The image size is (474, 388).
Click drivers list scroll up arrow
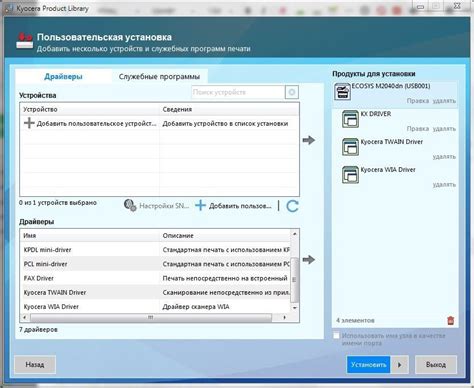294,234
